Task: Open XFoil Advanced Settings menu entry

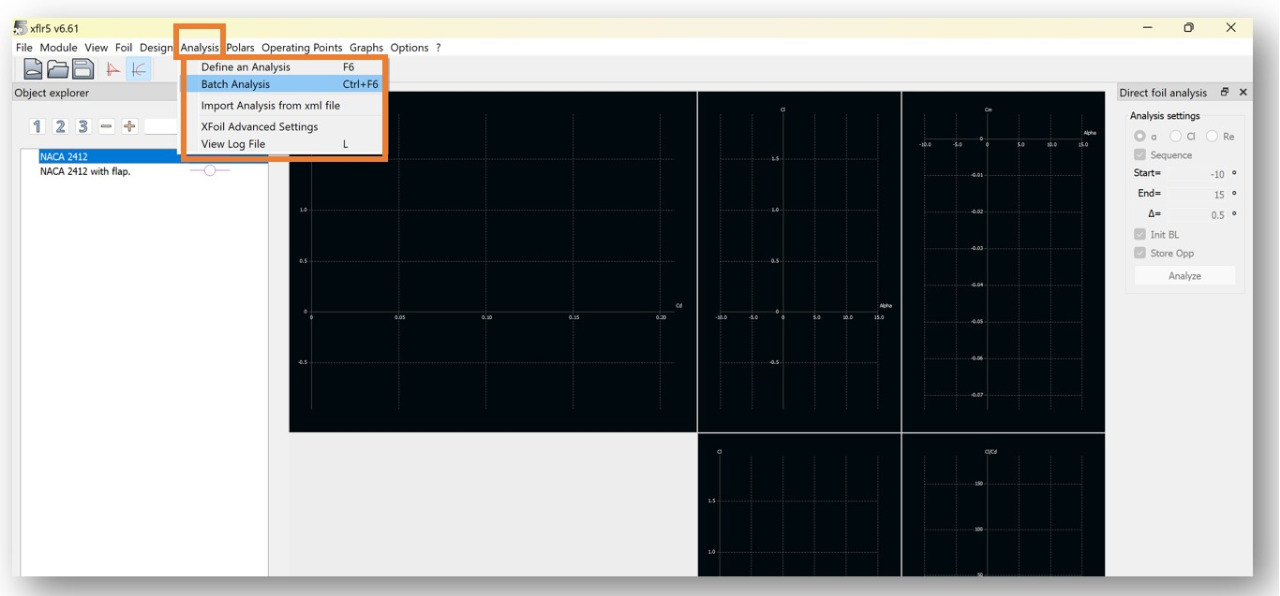Action: (259, 127)
